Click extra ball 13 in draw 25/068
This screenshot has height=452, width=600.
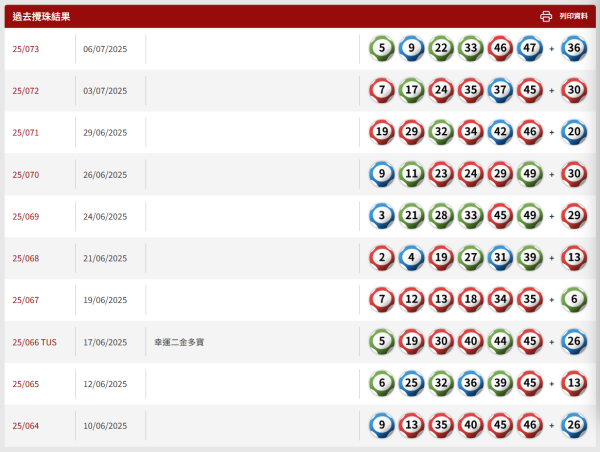tap(574, 258)
